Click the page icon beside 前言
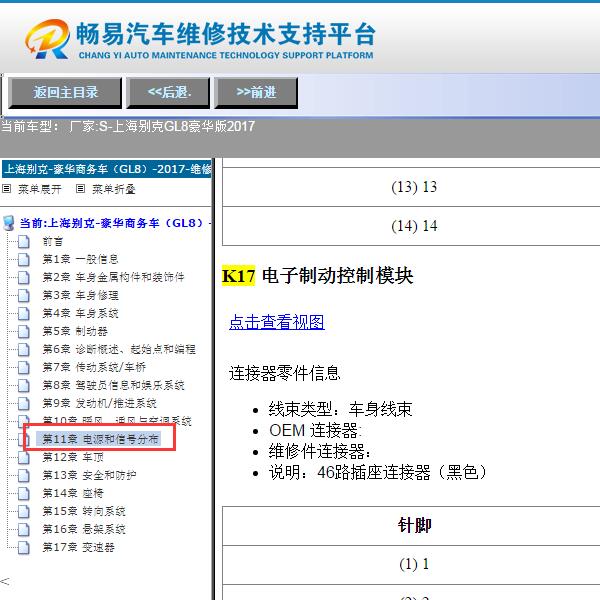The image size is (600, 600). 24,241
